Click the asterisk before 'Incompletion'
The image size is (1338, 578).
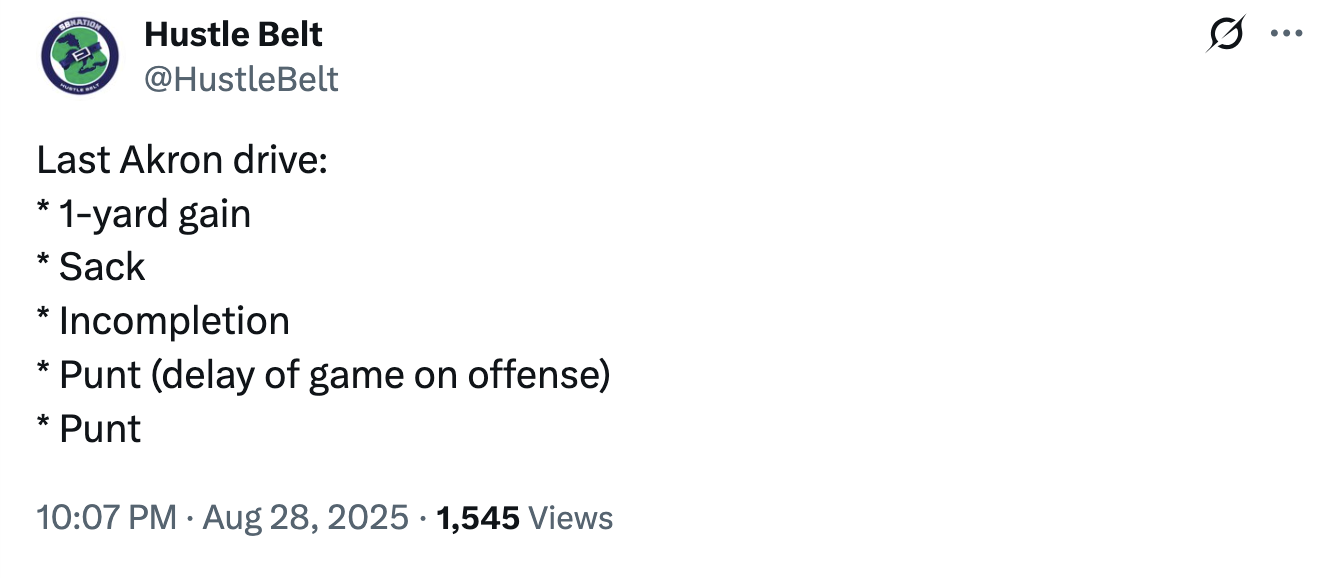pyautogui.click(x=44, y=318)
